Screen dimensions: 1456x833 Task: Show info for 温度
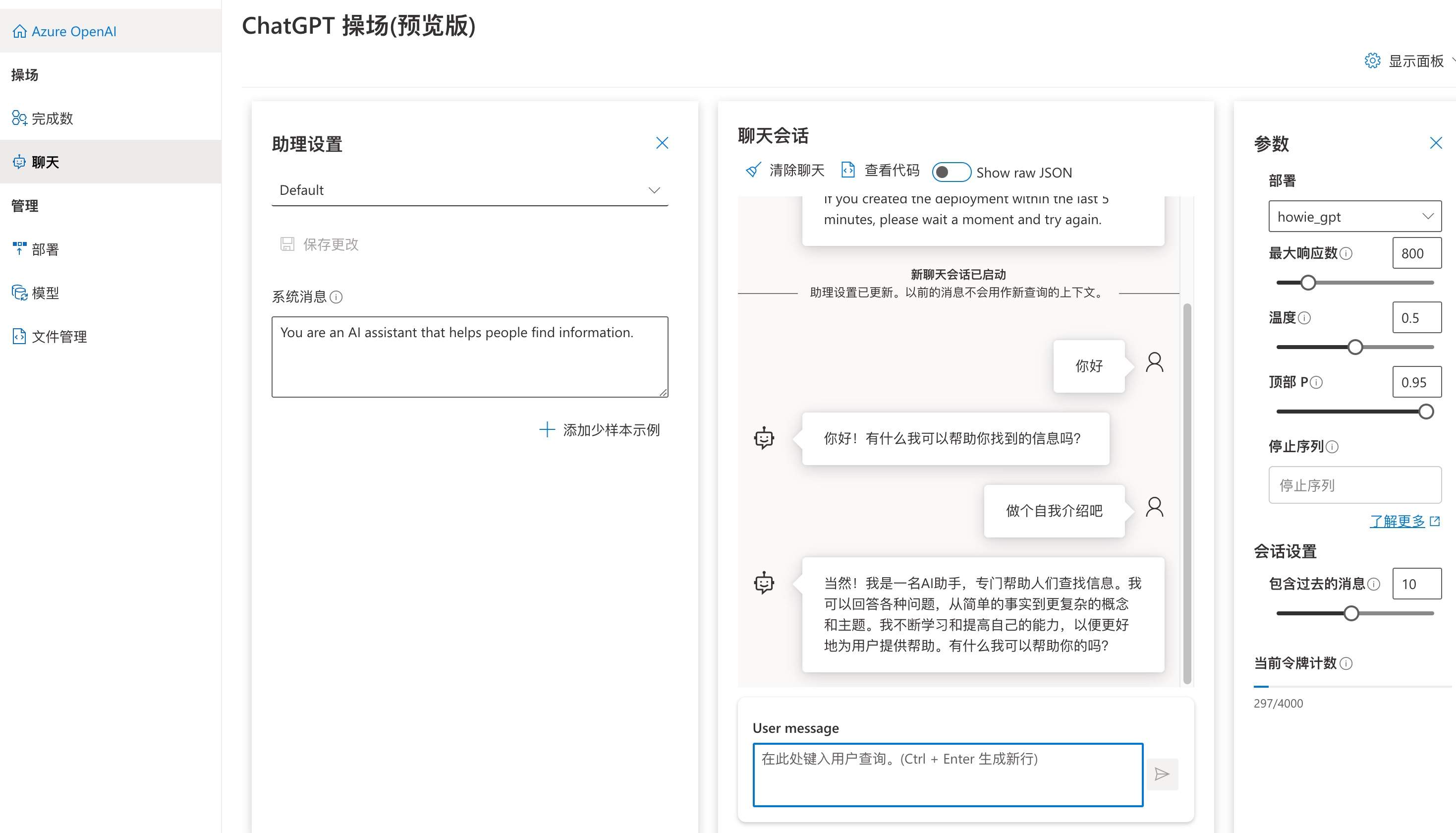tap(1304, 318)
